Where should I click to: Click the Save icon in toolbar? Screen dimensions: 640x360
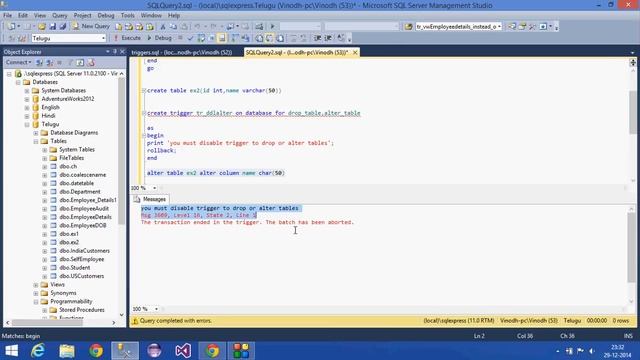tap(52, 27)
